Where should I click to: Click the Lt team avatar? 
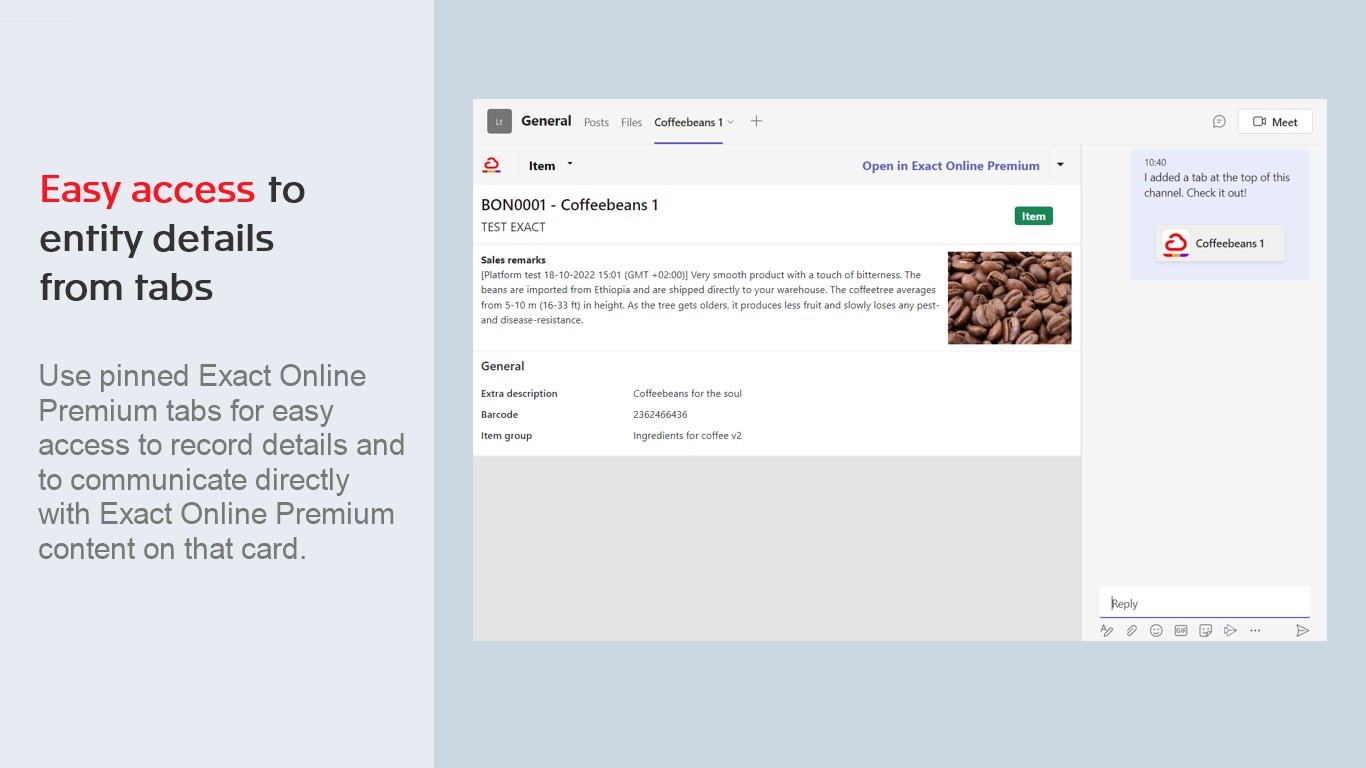[x=499, y=121]
